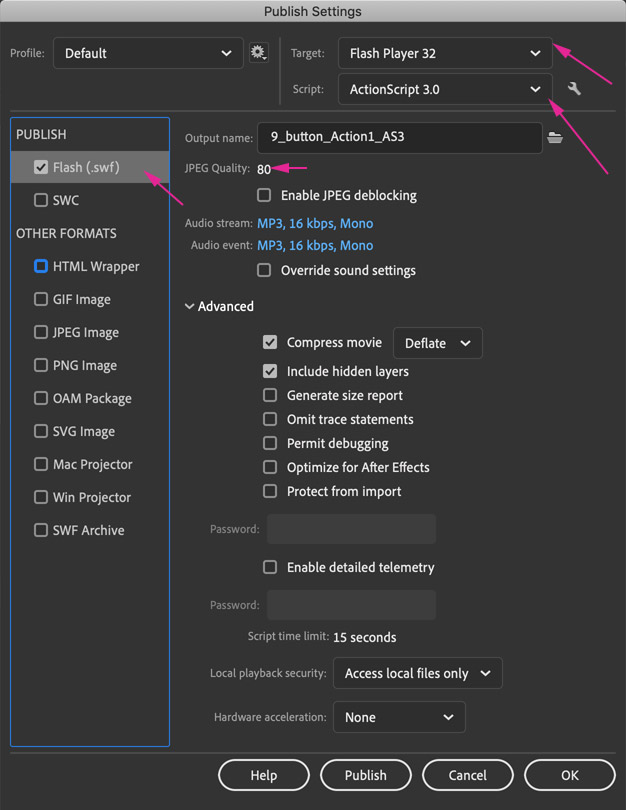
Task: Collapse the Advanced section
Action: 220,306
